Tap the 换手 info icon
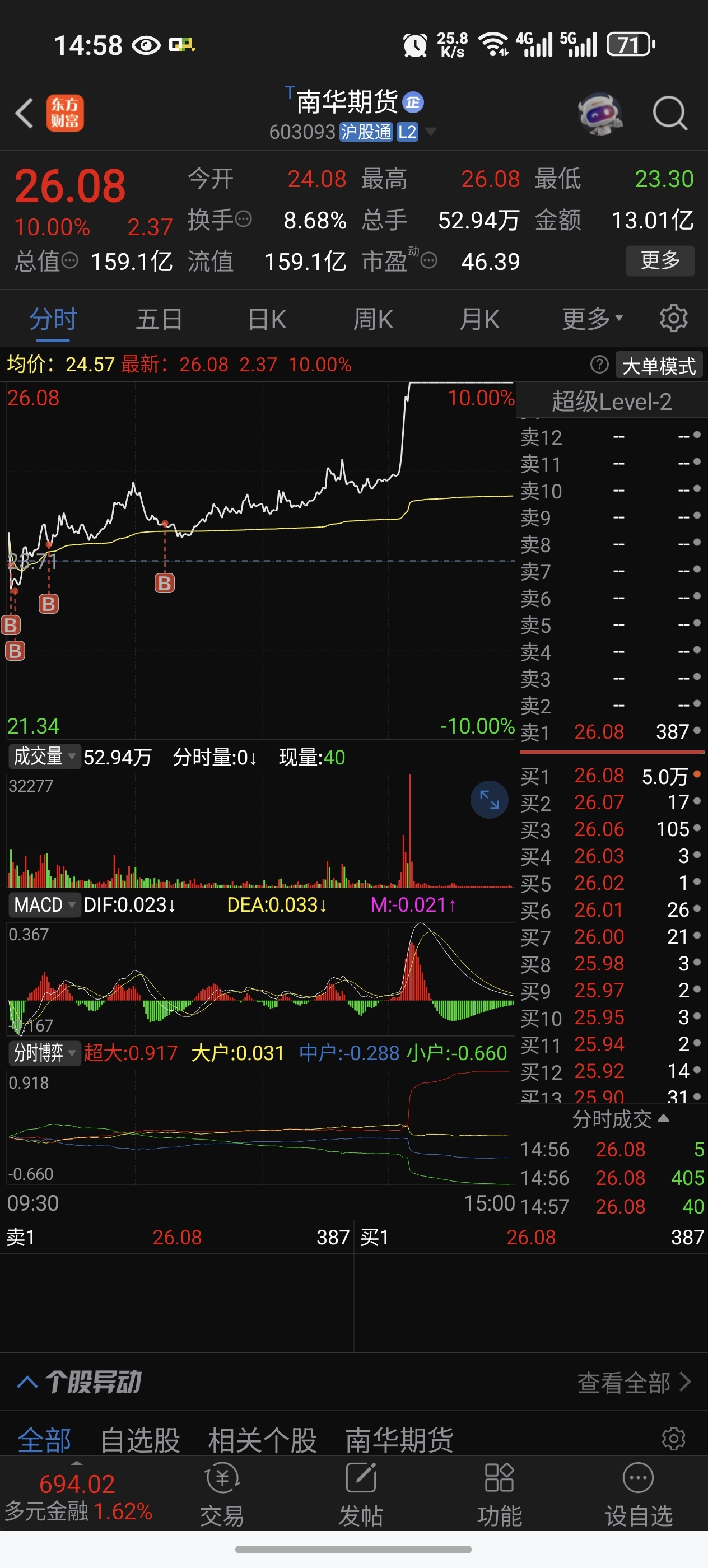The width and height of the screenshot is (708, 1568). click(244, 219)
